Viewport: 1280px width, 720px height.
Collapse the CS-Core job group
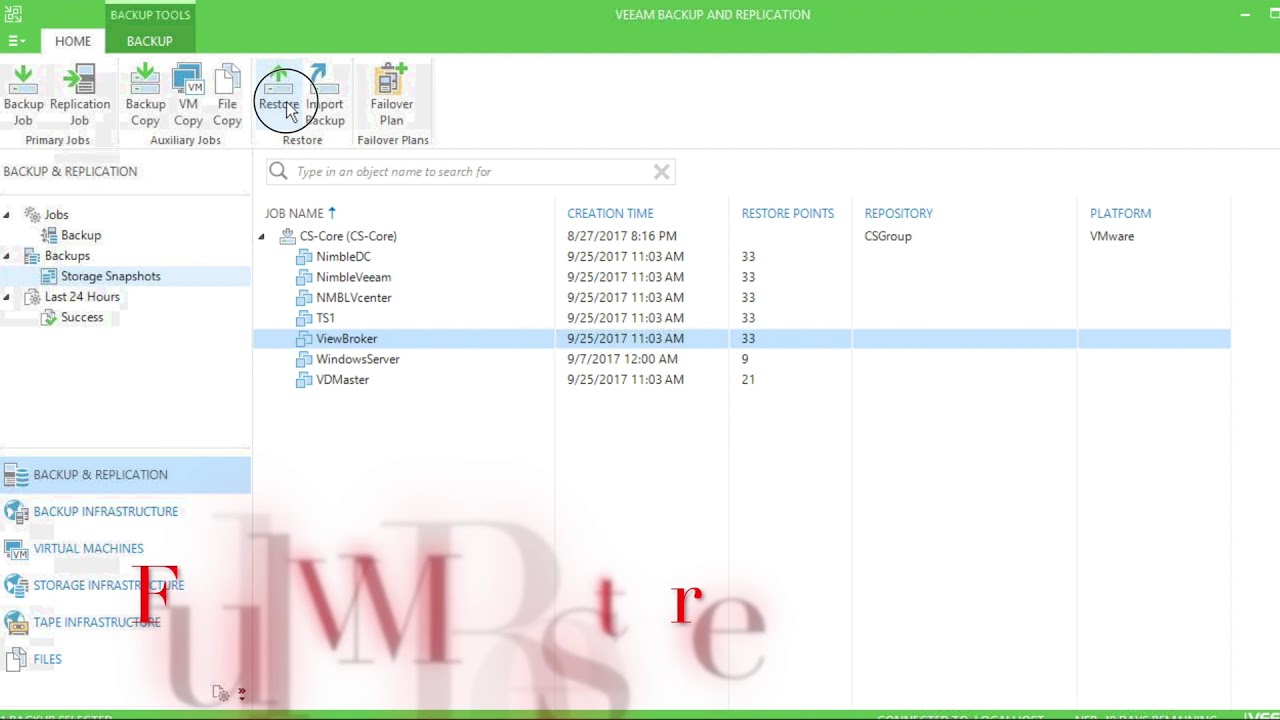[x=262, y=237]
